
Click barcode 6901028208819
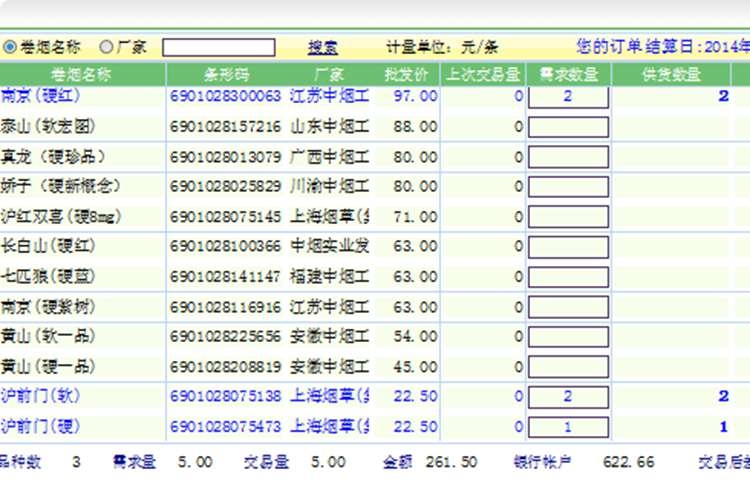pyautogui.click(x=225, y=367)
